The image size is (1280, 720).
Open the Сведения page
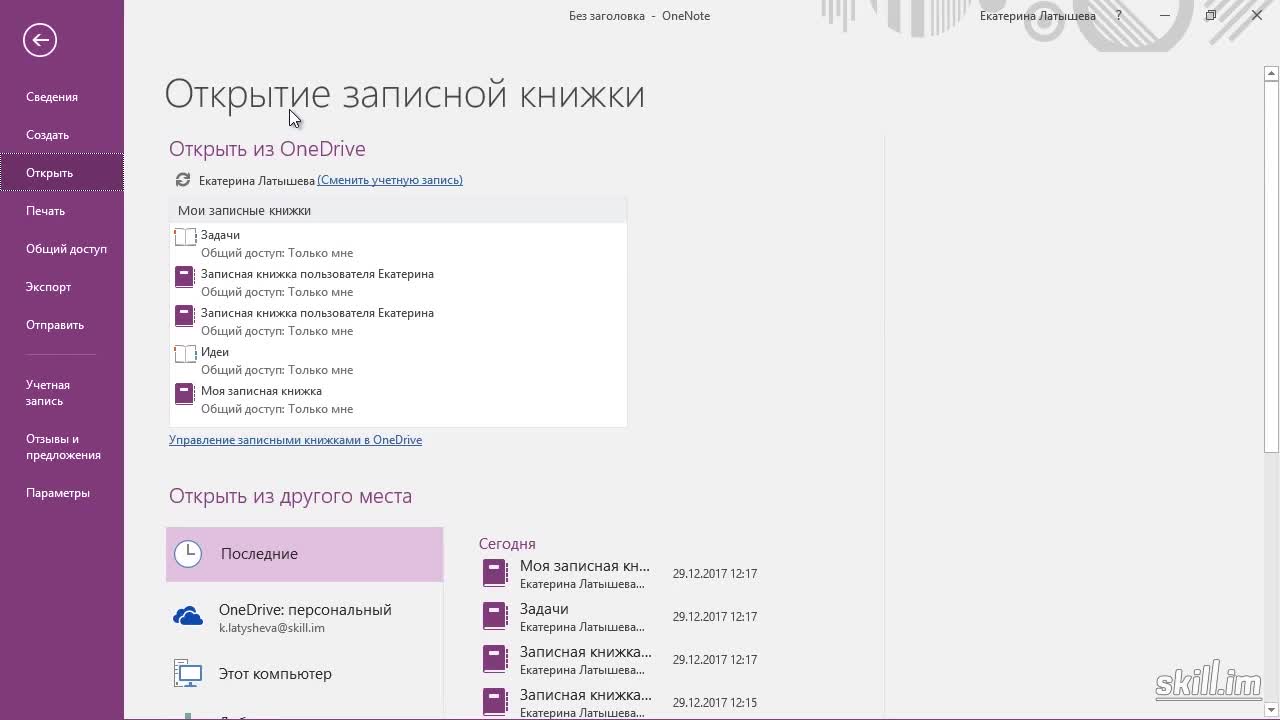[x=62, y=97]
